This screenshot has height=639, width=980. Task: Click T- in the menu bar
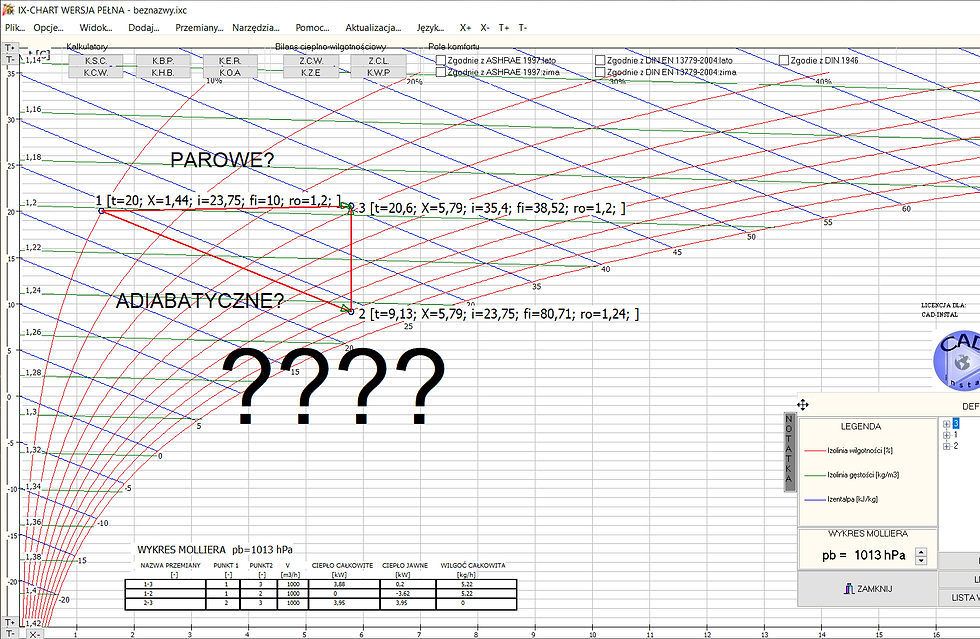(522, 28)
